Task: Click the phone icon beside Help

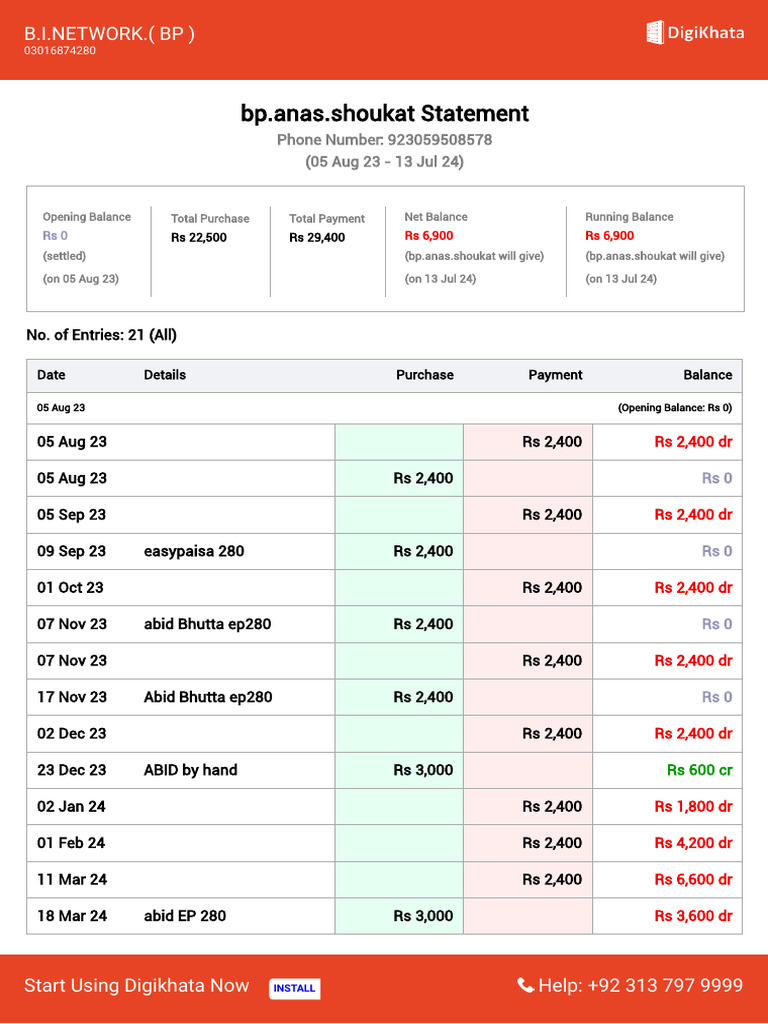Action: [x=525, y=986]
